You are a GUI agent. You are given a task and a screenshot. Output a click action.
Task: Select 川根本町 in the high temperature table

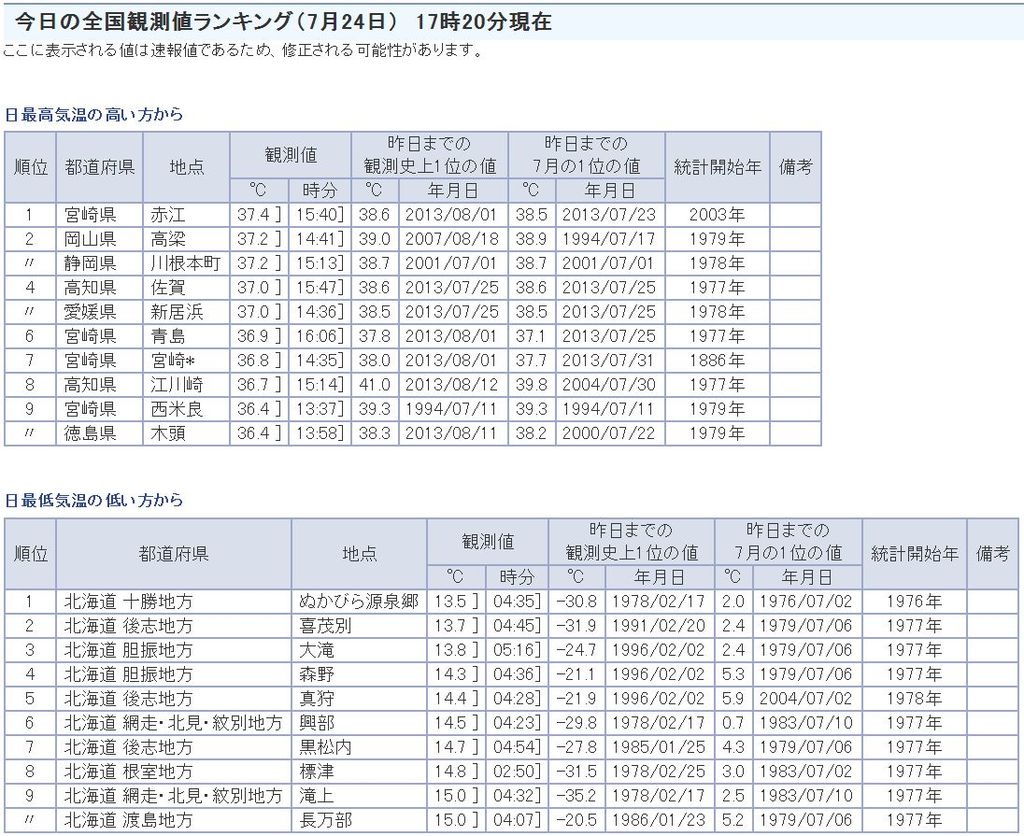[x=186, y=263]
